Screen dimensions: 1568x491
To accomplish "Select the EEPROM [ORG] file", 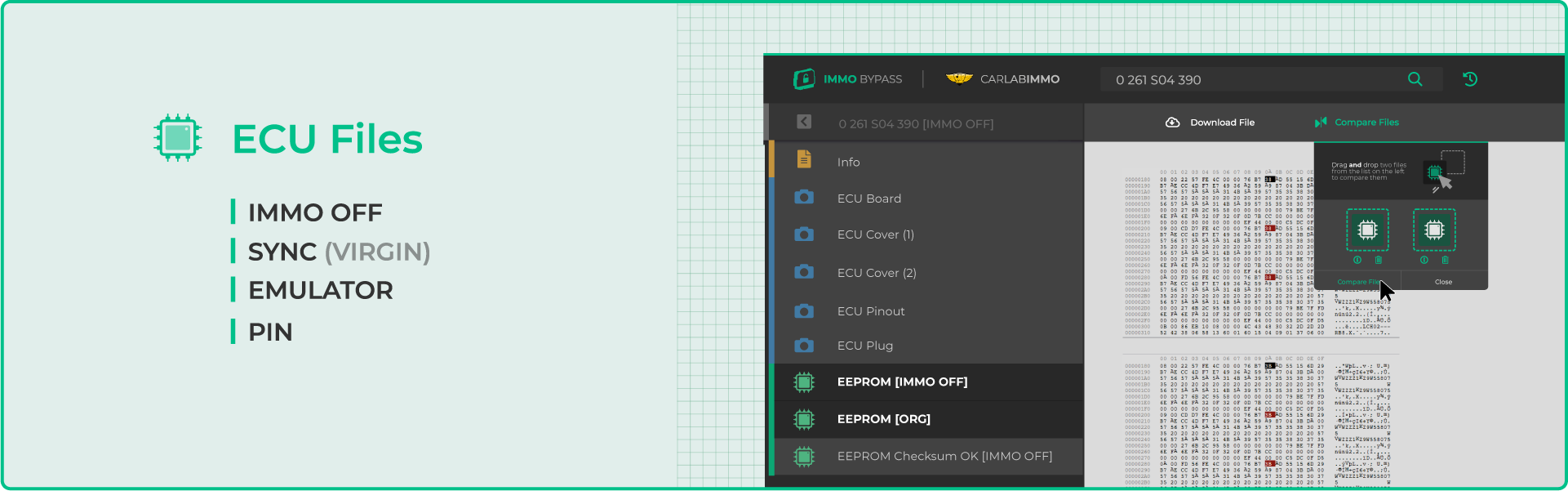I will [883, 418].
